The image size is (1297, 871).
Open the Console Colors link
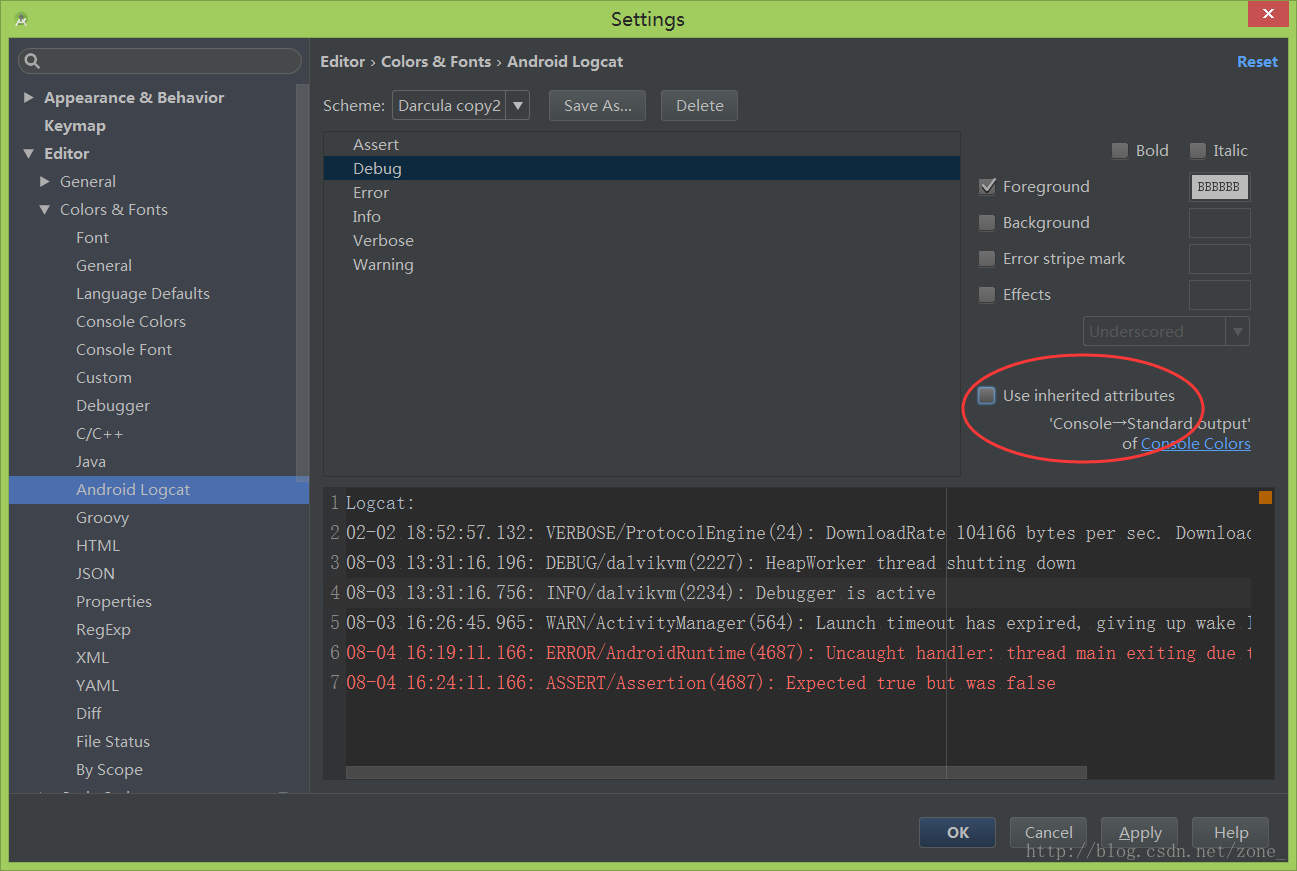(1196, 444)
